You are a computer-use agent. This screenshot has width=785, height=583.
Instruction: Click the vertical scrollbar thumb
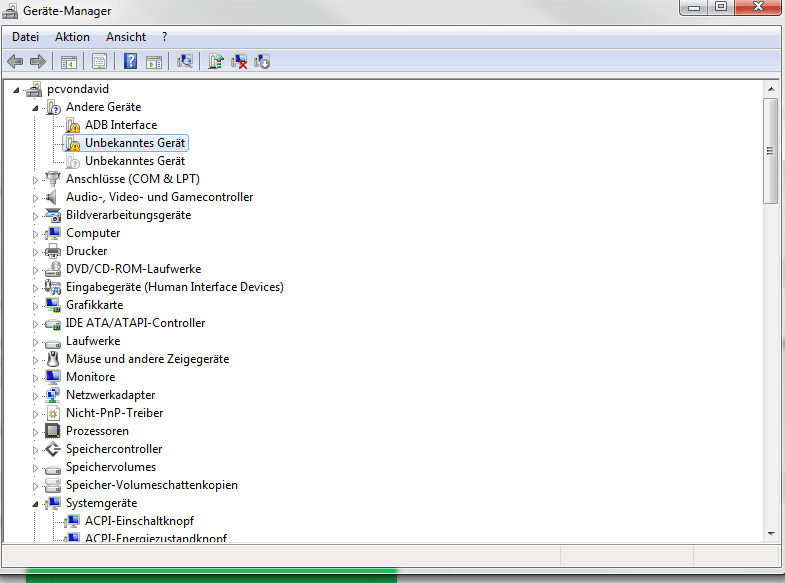(x=770, y=151)
